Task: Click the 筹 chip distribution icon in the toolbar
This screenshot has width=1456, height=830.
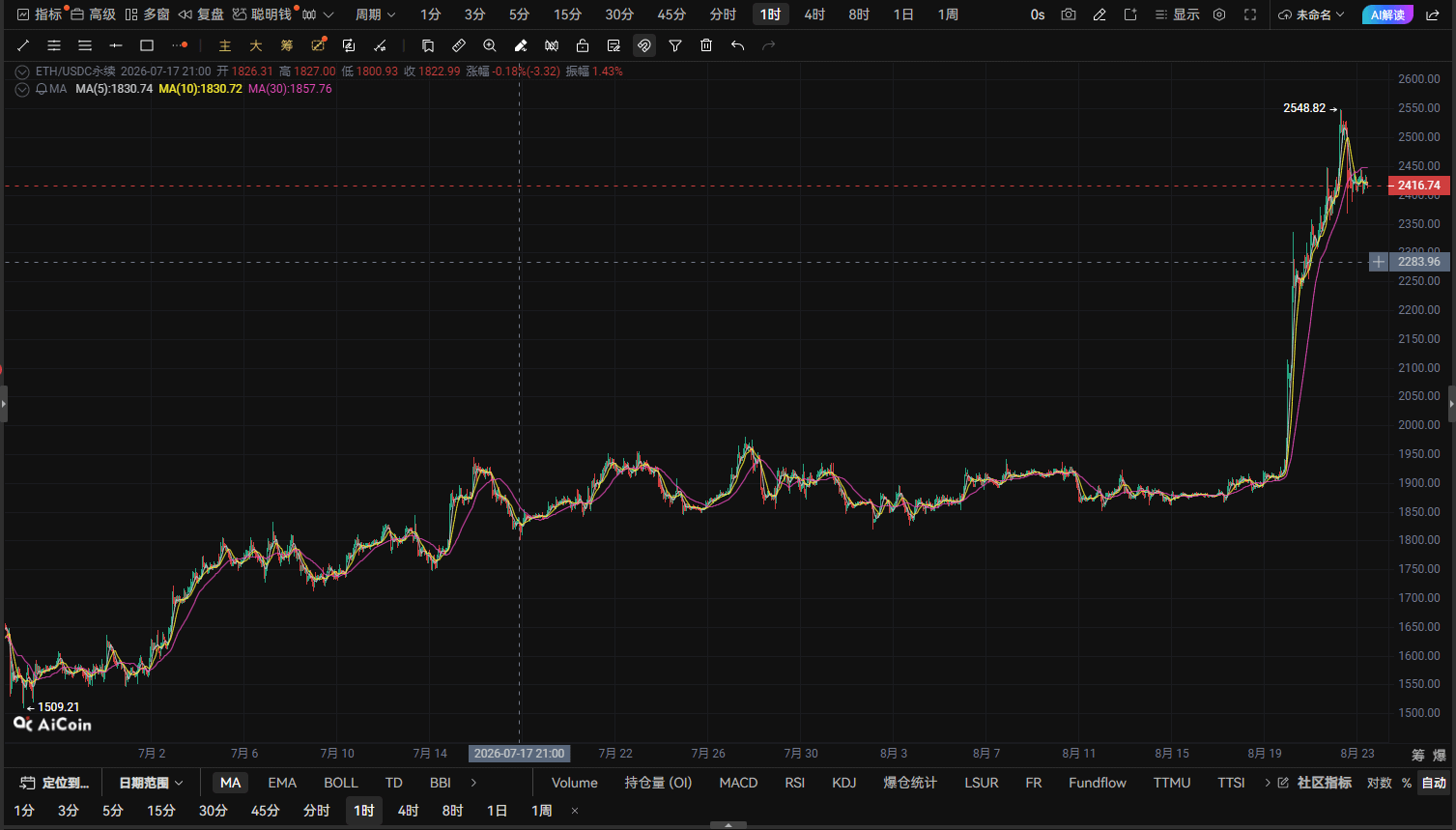Action: click(x=287, y=45)
